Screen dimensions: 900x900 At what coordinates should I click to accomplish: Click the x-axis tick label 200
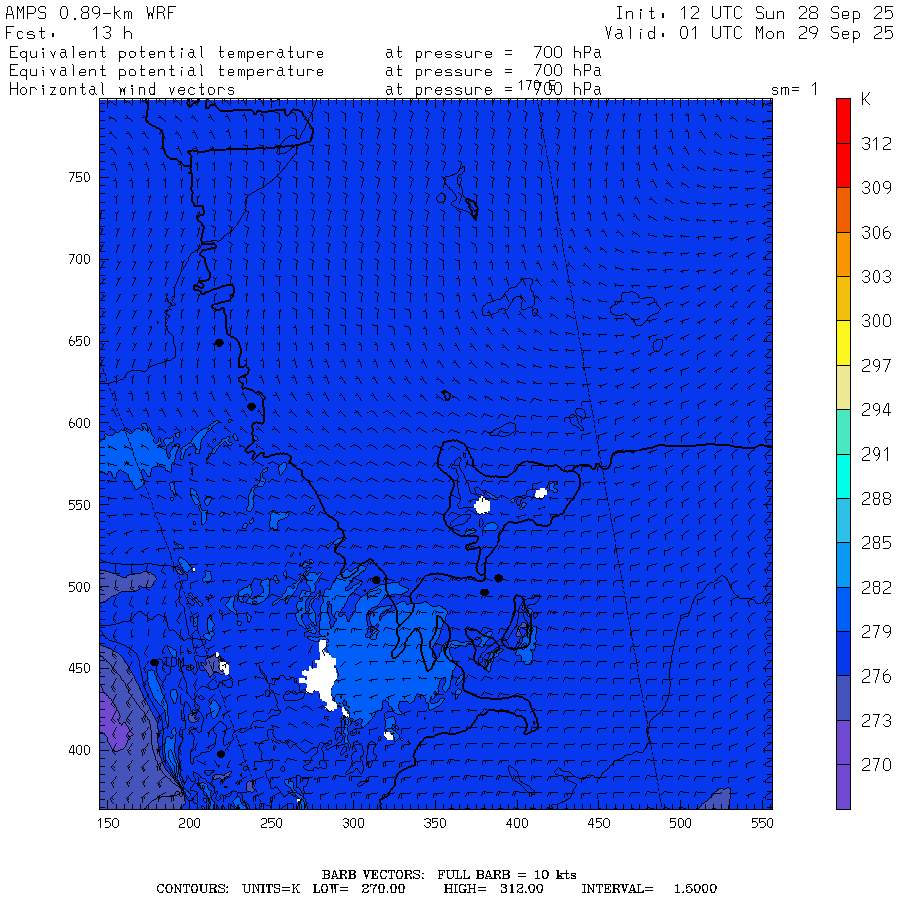189,823
